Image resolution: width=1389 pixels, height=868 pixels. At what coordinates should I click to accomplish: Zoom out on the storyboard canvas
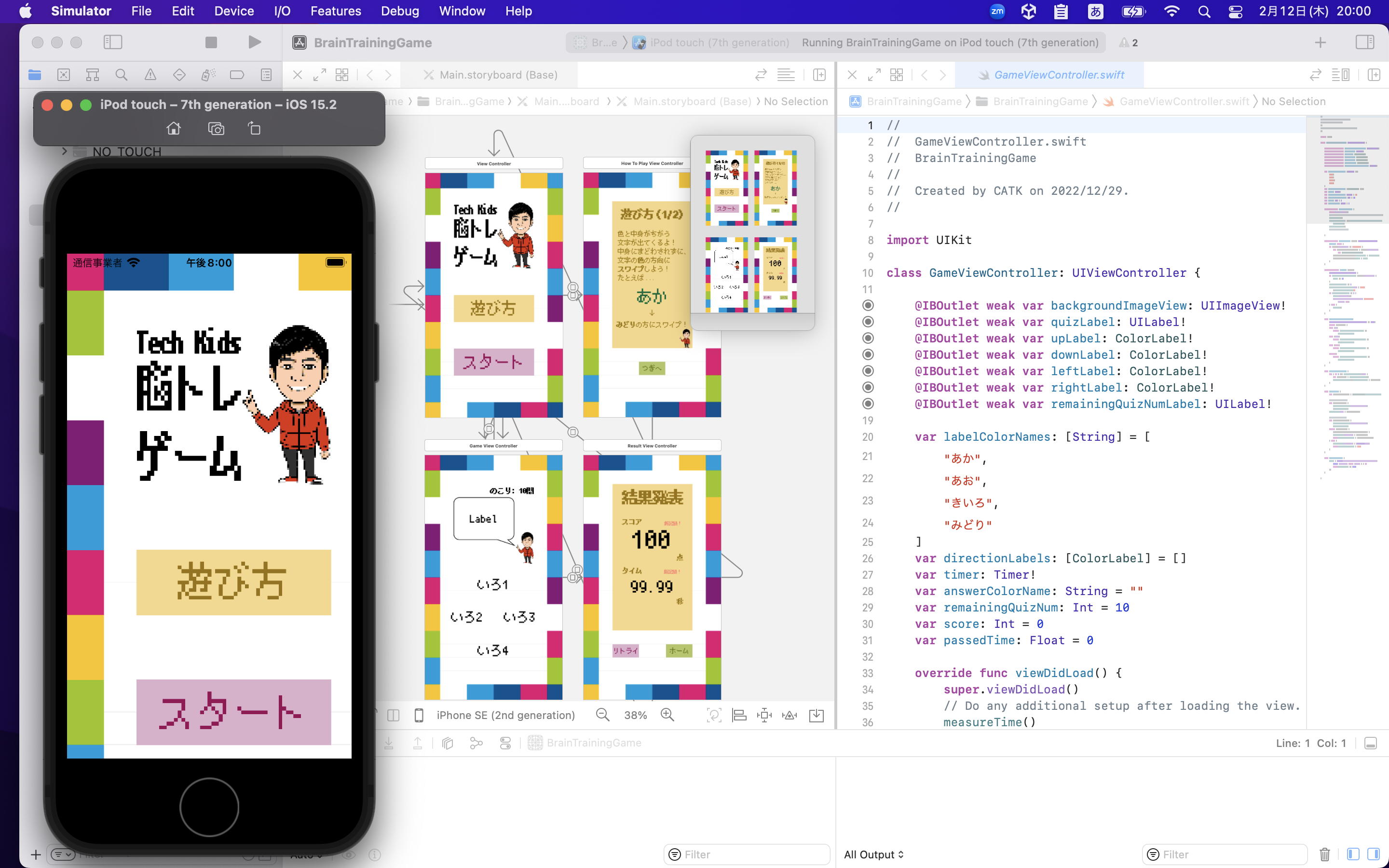pyautogui.click(x=603, y=715)
